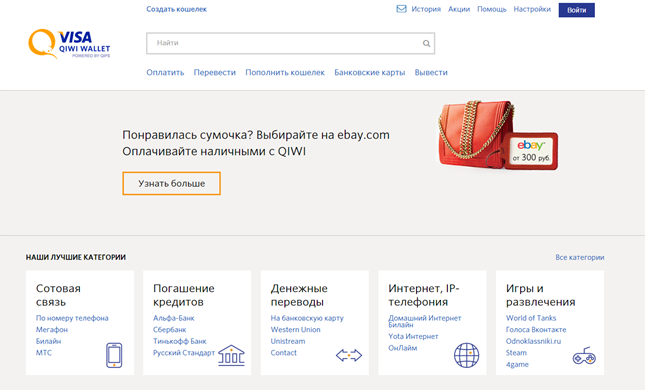This screenshot has width=645, height=390.
Task: Select the Голоса Вконтакте link
Action: pos(536,330)
